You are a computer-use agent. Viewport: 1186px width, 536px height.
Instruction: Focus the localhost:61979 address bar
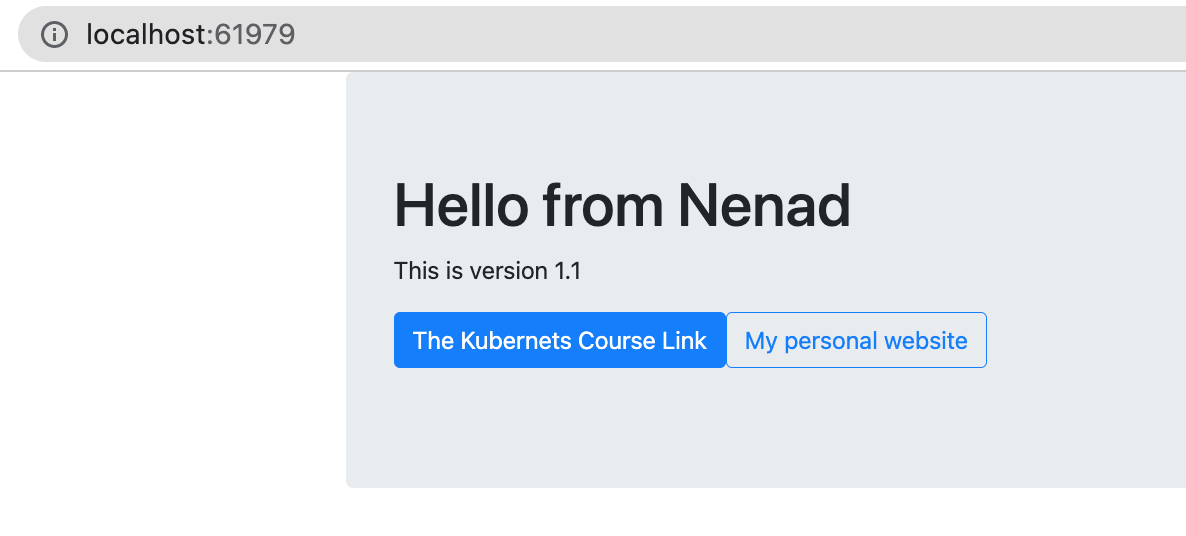602,34
